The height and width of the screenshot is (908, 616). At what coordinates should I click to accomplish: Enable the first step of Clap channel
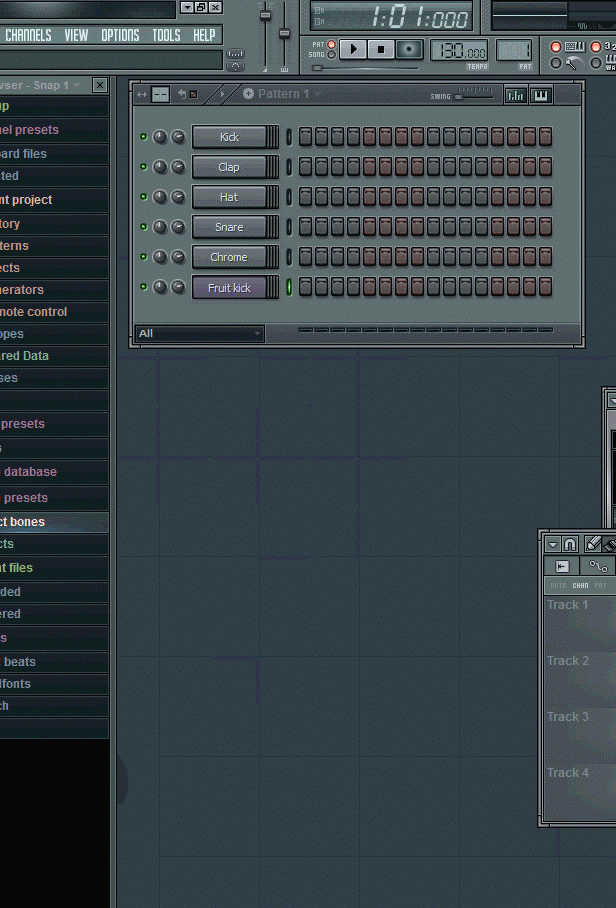pyautogui.click(x=306, y=167)
